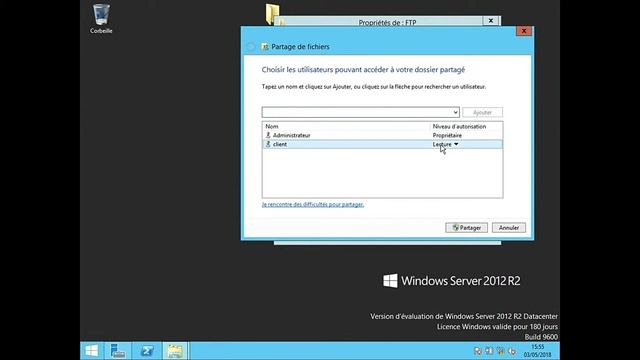This screenshot has width=640, height=360.
Task: Click the Propriétaire permission value
Action: click(x=447, y=135)
